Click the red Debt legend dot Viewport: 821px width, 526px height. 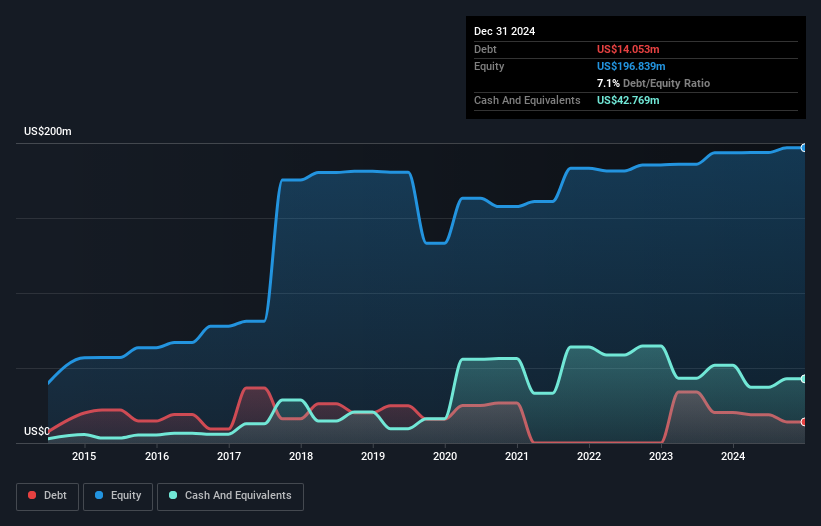click(x=32, y=495)
